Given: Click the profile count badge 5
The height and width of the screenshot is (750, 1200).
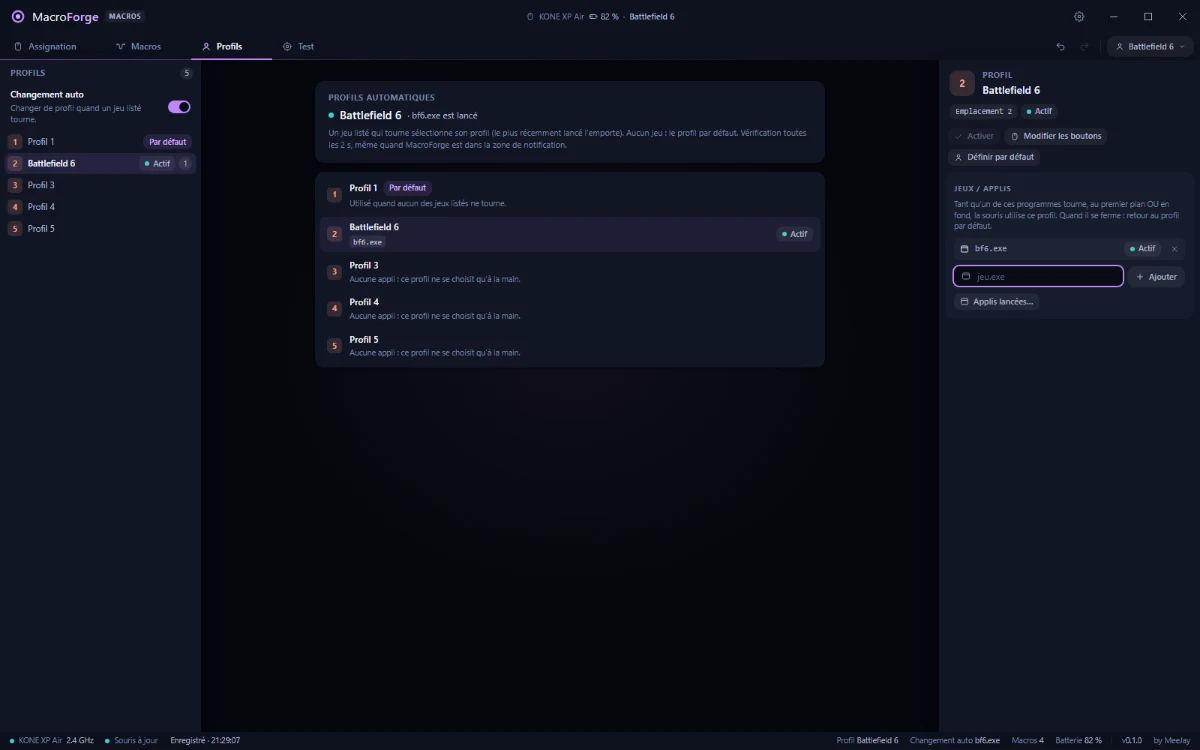Looking at the screenshot, I should [186, 73].
